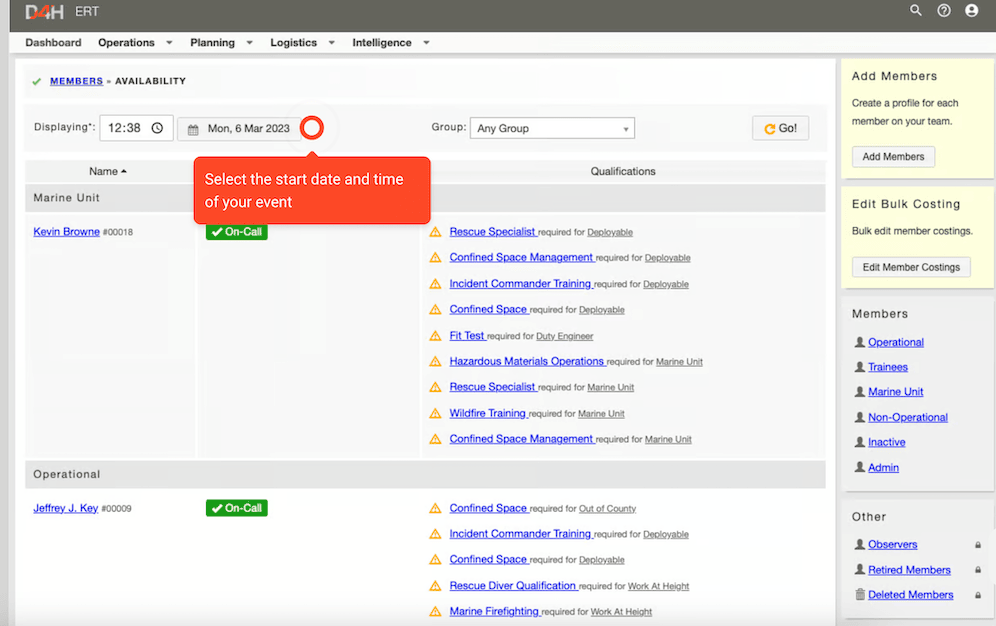The height and width of the screenshot is (626, 996).
Task: Click the trash icon beside Deleted Members
Action: pos(859,594)
